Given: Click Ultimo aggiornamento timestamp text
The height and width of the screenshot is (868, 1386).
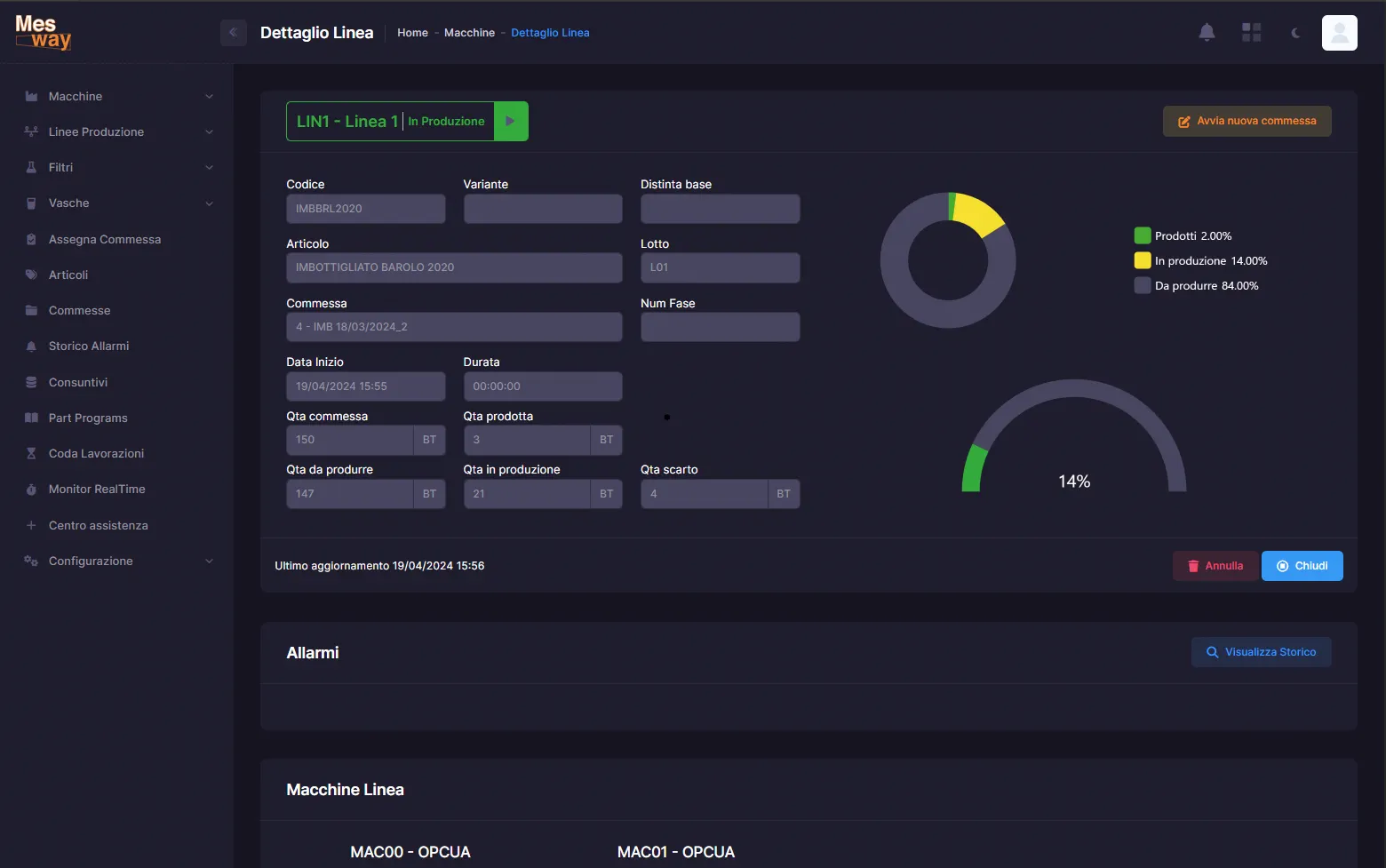Looking at the screenshot, I should (x=379, y=566).
